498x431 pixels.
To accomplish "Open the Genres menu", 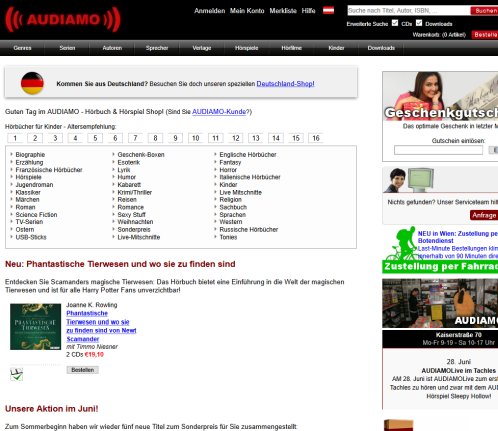I will click(22, 48).
